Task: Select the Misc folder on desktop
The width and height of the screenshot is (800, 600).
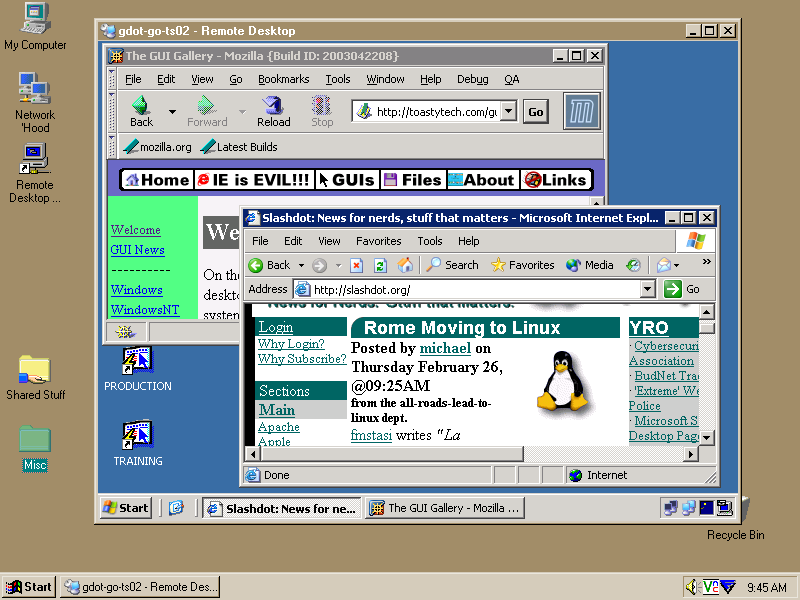Action: tap(35, 448)
